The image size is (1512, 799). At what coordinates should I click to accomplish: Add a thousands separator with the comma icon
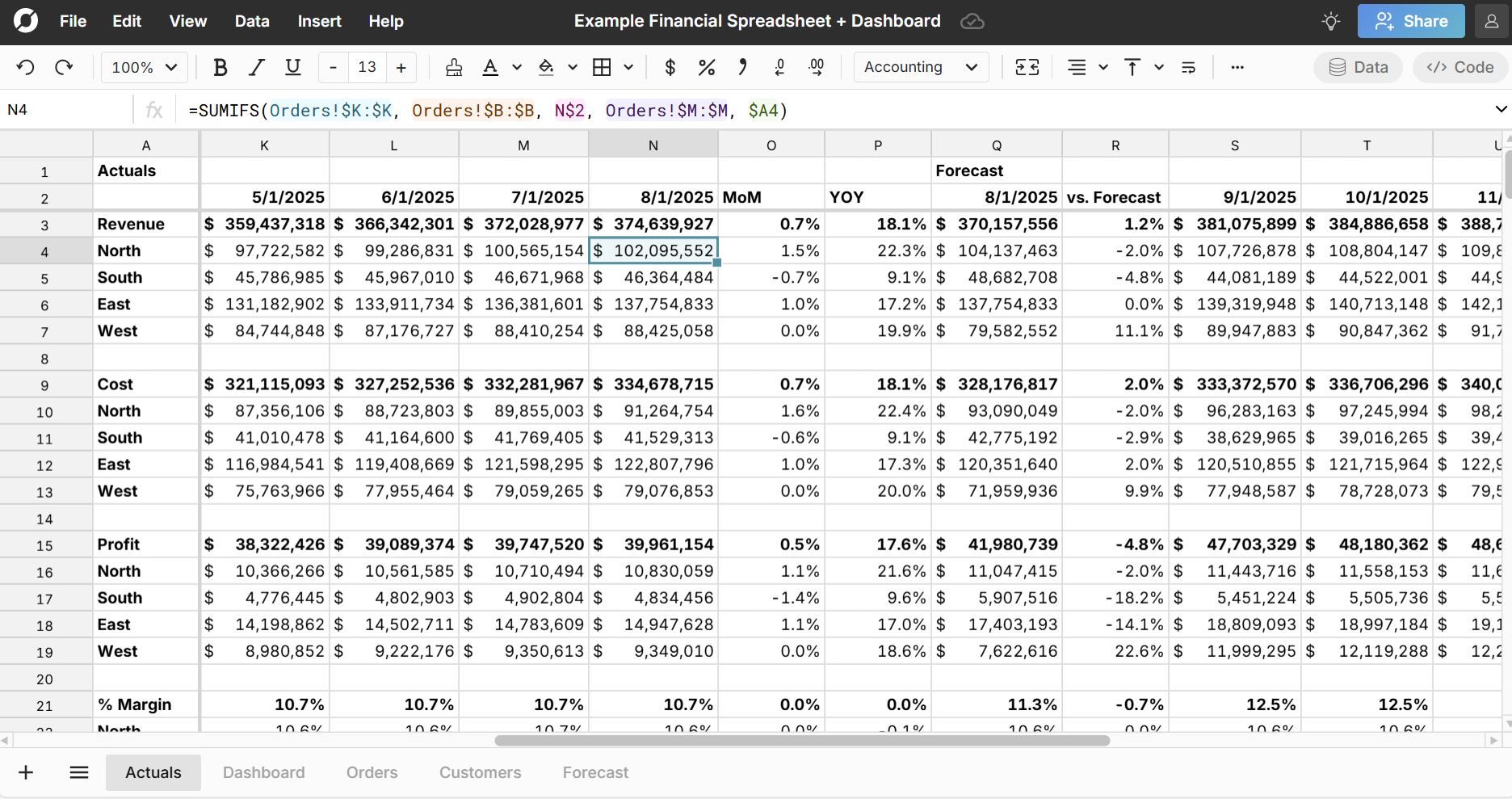coord(742,67)
